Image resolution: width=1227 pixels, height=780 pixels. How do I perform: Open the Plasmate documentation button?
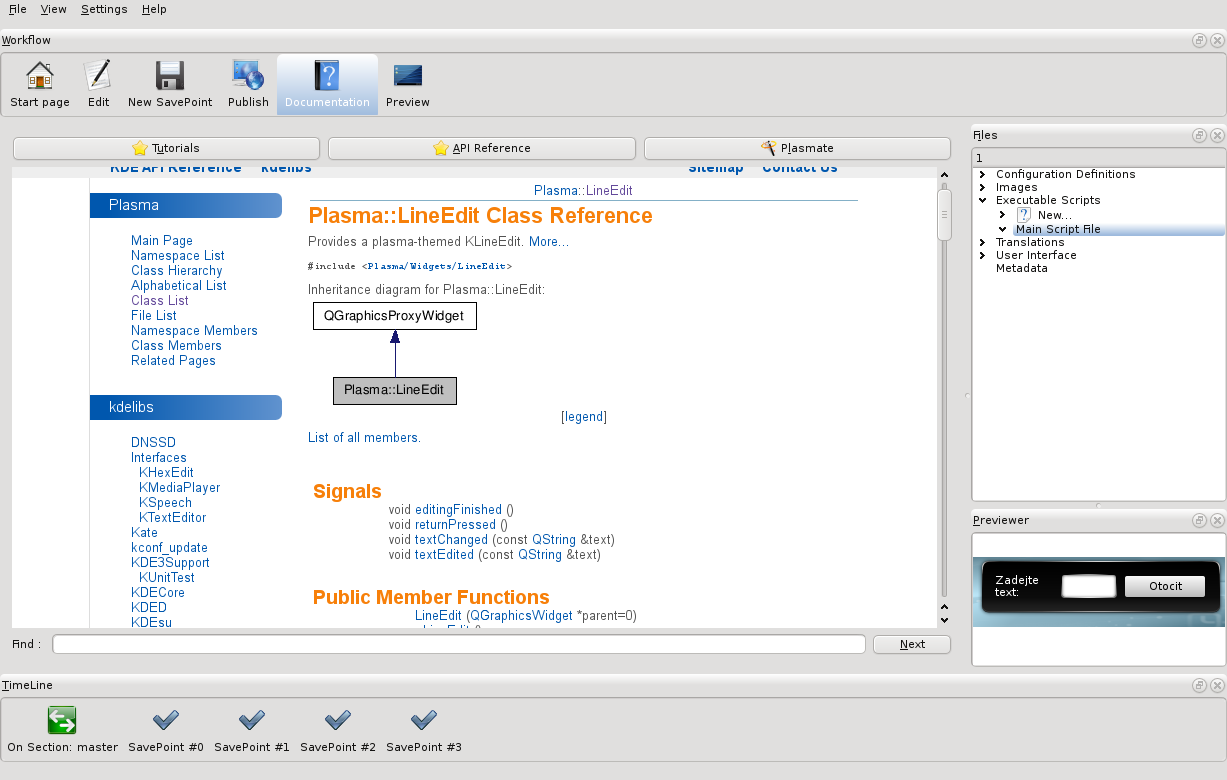pos(797,148)
